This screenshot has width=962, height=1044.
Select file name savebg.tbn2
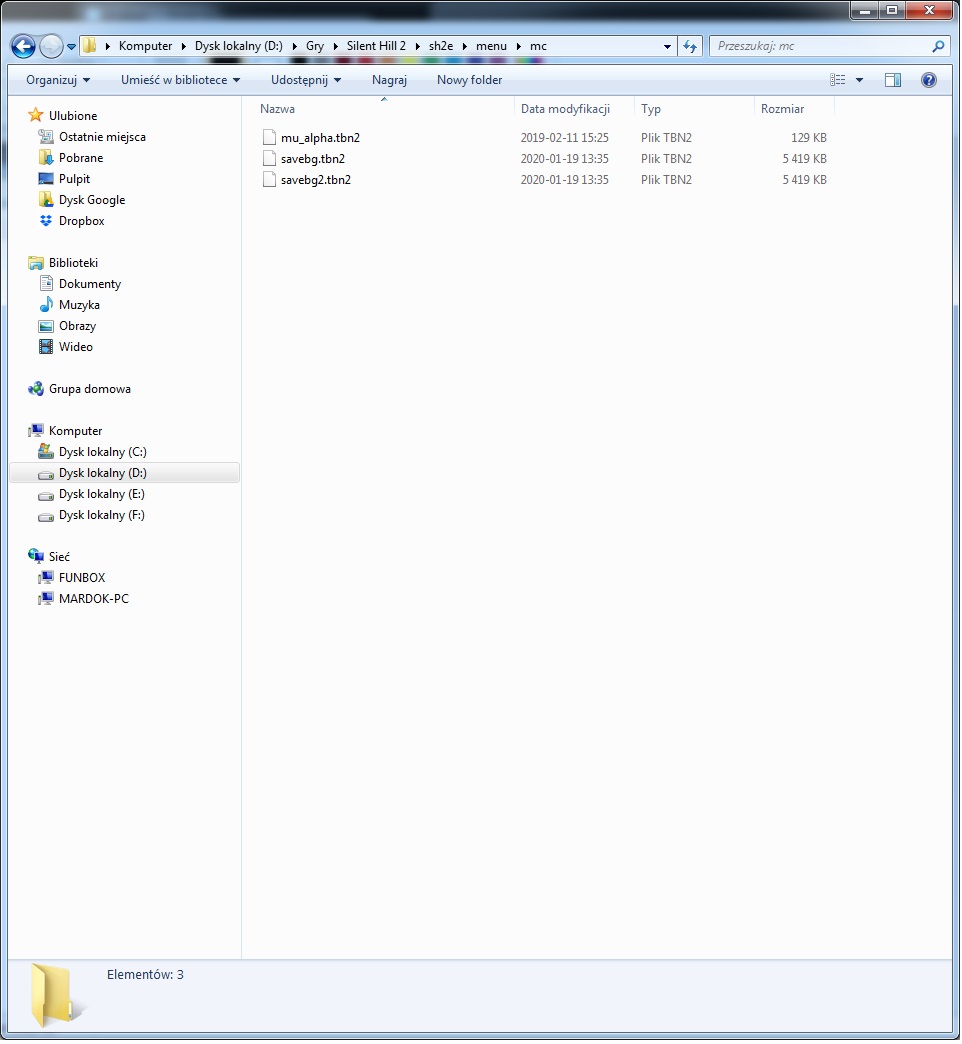(313, 158)
